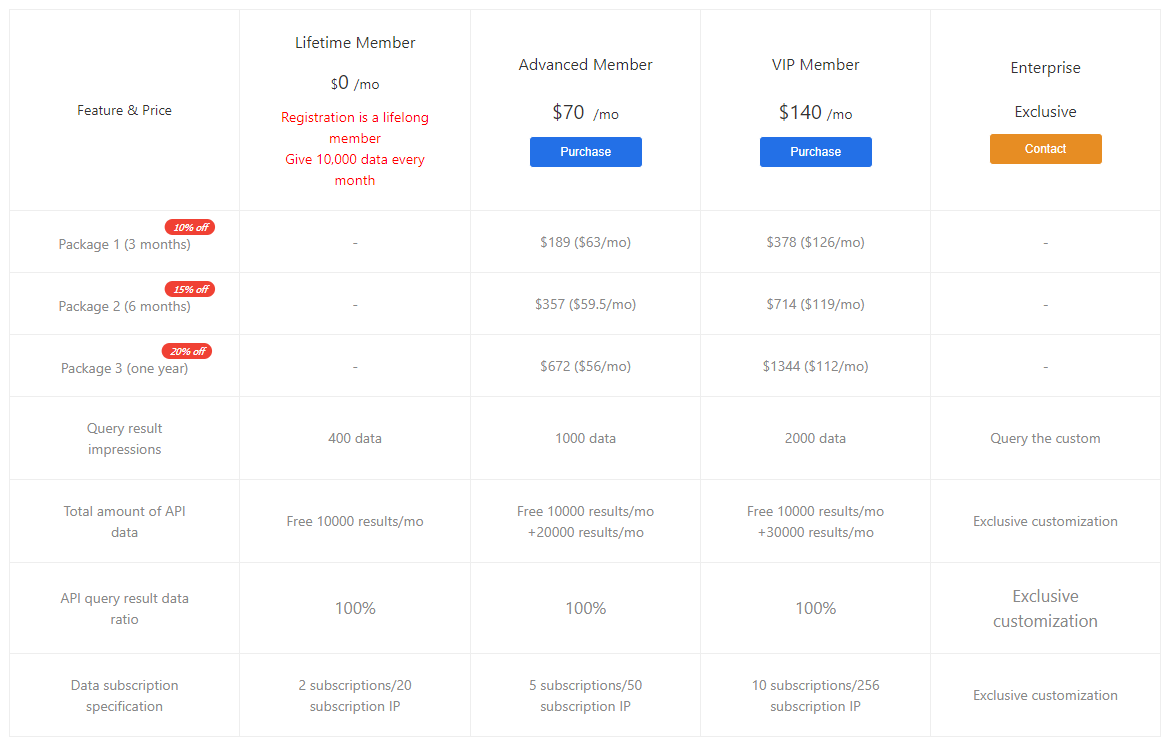Click Exclusive customization in API data ratio row
Viewport: 1174px width, 737px height.
pos(1045,608)
